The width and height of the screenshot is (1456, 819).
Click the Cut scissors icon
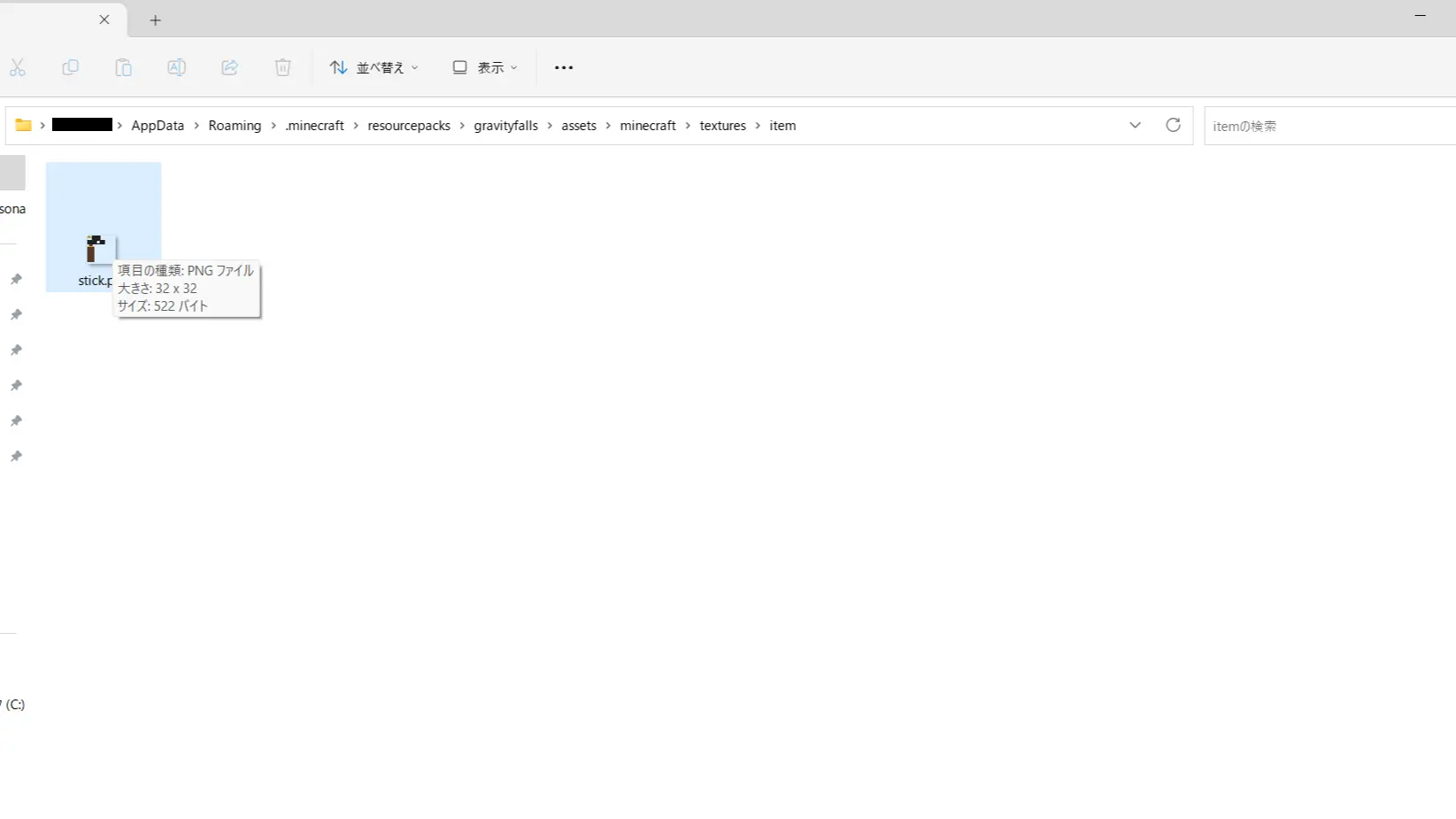(18, 67)
